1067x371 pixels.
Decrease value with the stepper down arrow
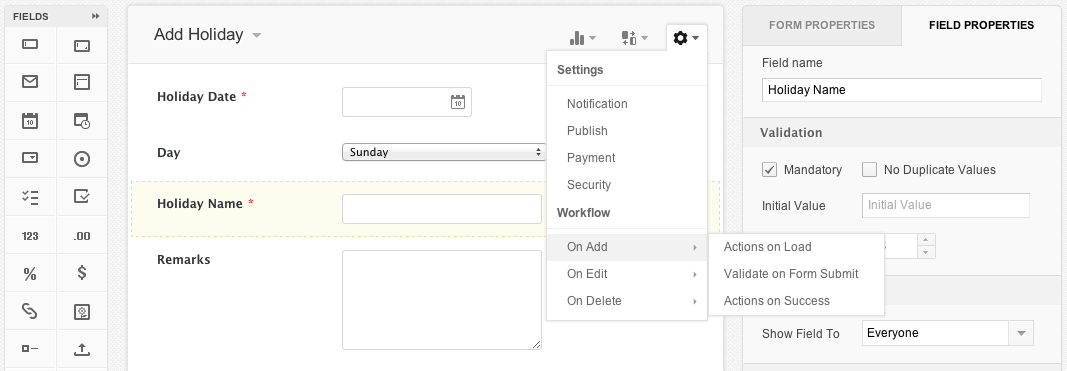(925, 253)
